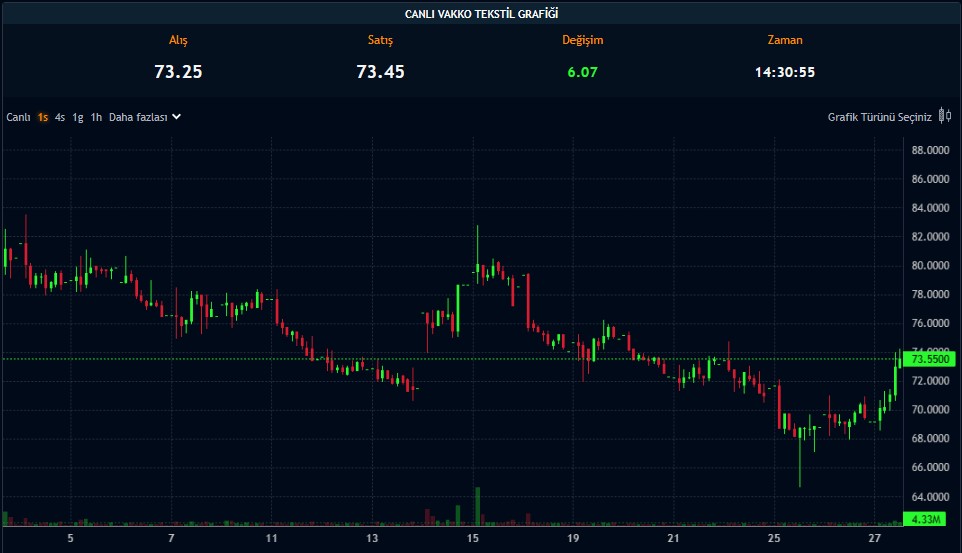Click the Satış price value 73.45

(x=380, y=72)
